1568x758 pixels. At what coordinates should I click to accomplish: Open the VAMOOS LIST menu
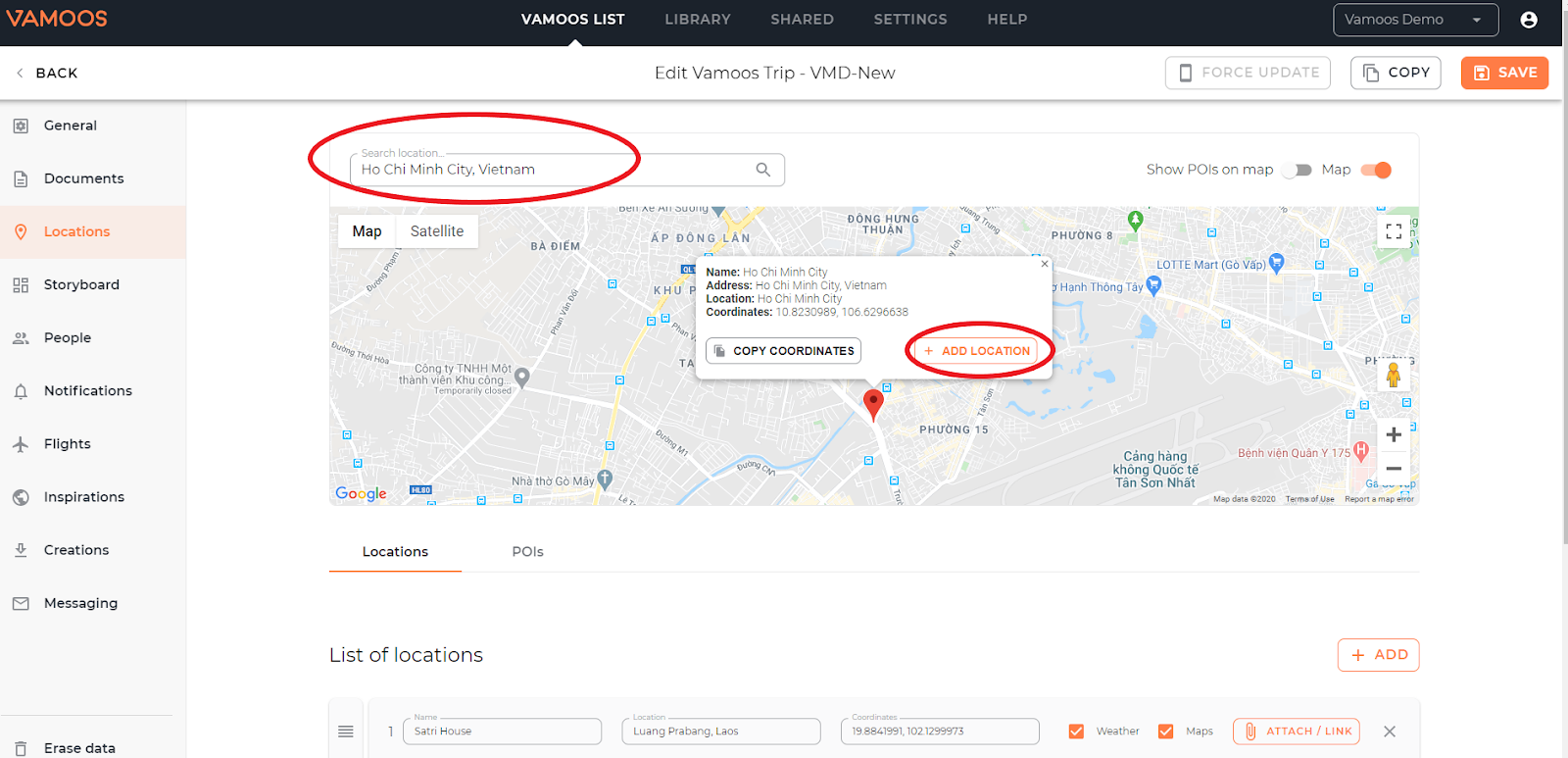click(x=573, y=20)
